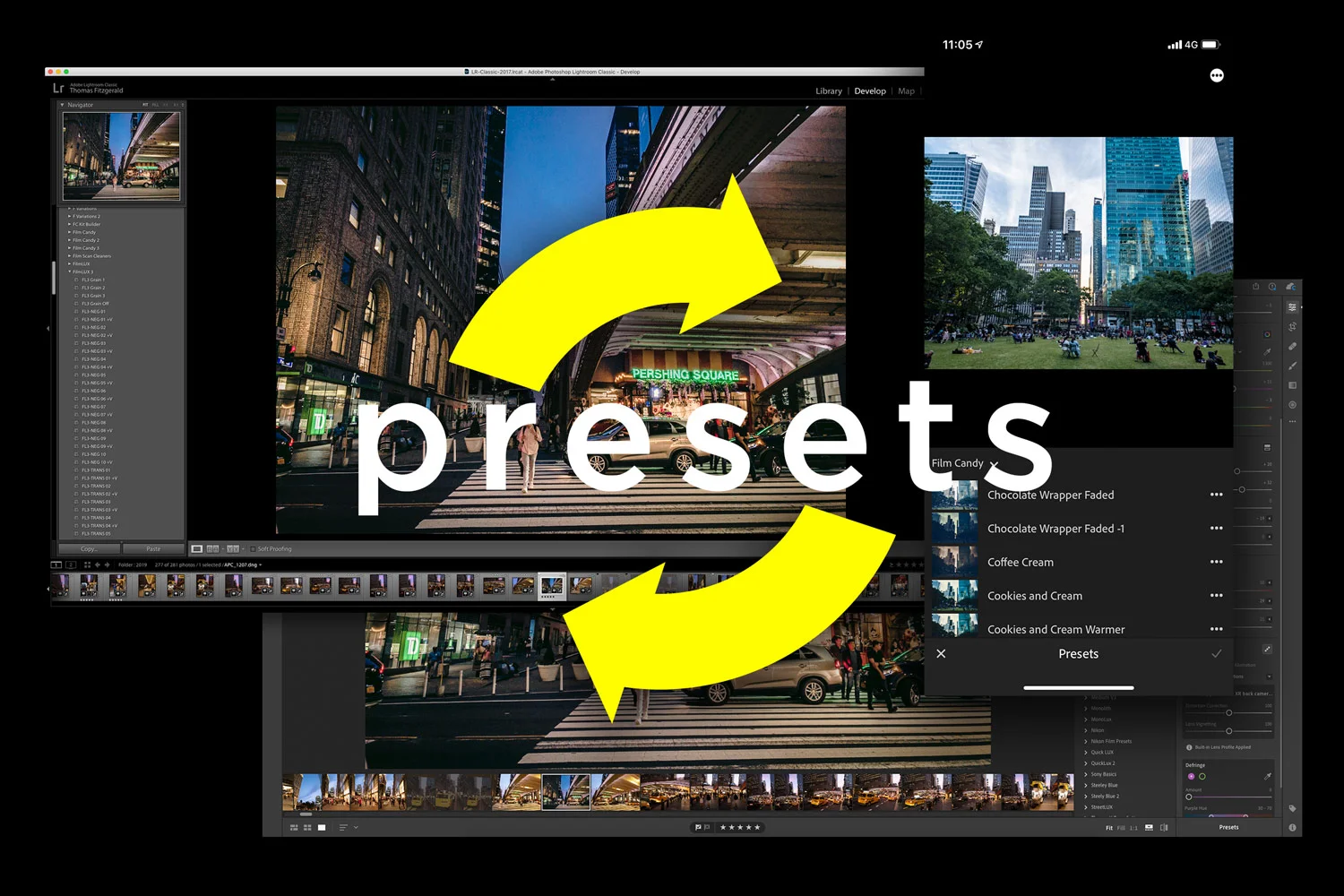Screen dimensions: 1344x896
Task: Open the Info icon at bottom right
Action: (x=1292, y=827)
